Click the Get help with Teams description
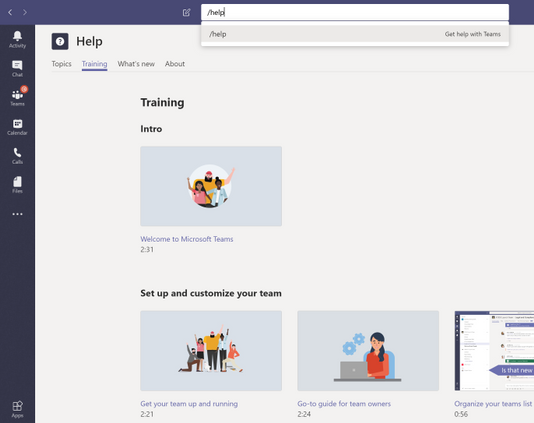The image size is (534, 423). point(473,34)
